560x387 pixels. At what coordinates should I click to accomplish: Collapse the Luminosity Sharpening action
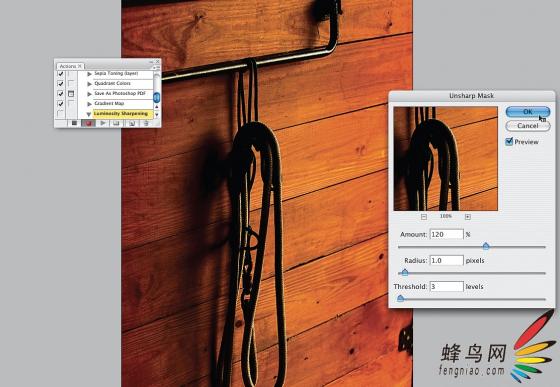89,114
